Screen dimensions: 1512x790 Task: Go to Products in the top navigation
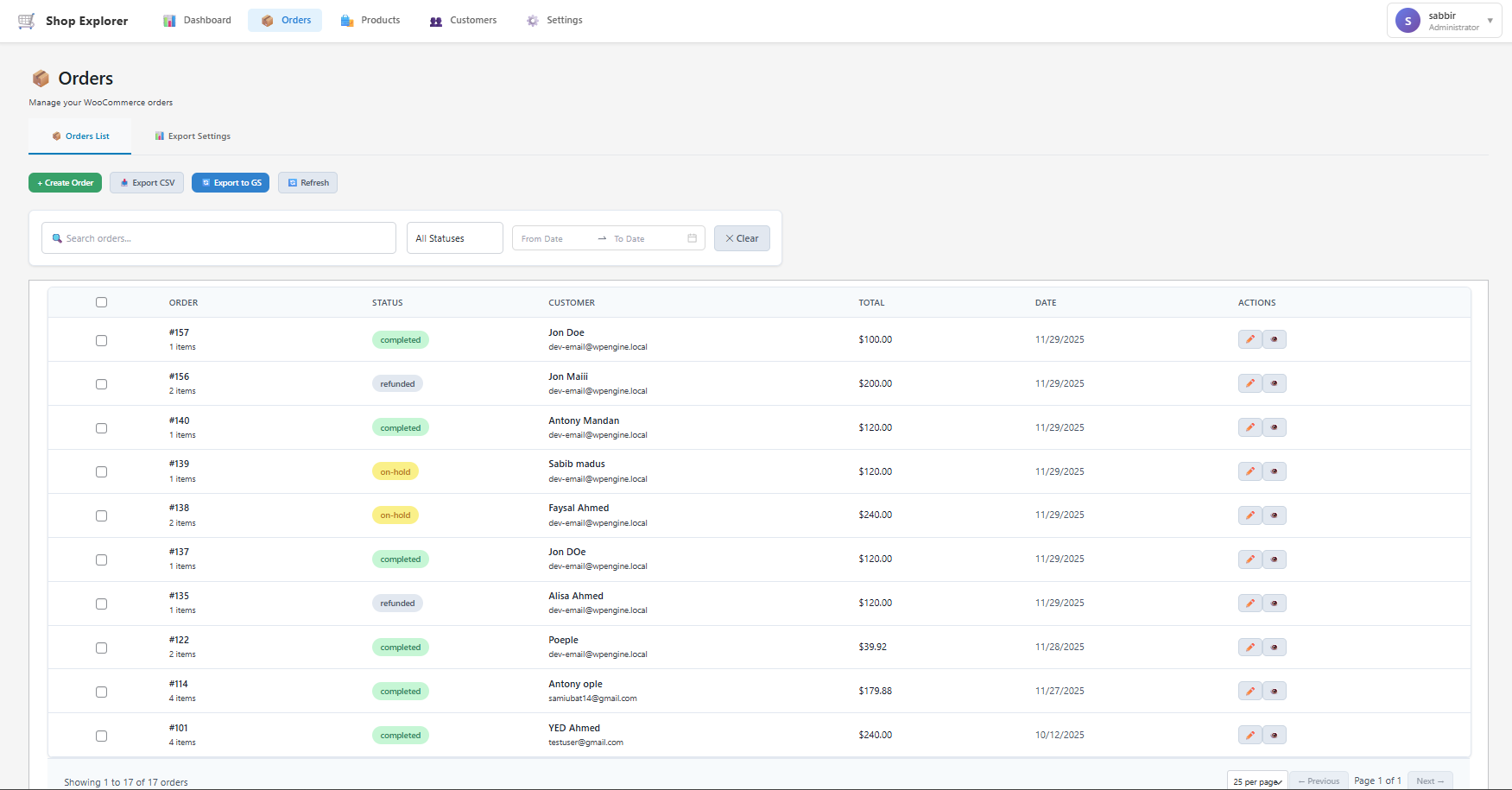[x=370, y=21]
